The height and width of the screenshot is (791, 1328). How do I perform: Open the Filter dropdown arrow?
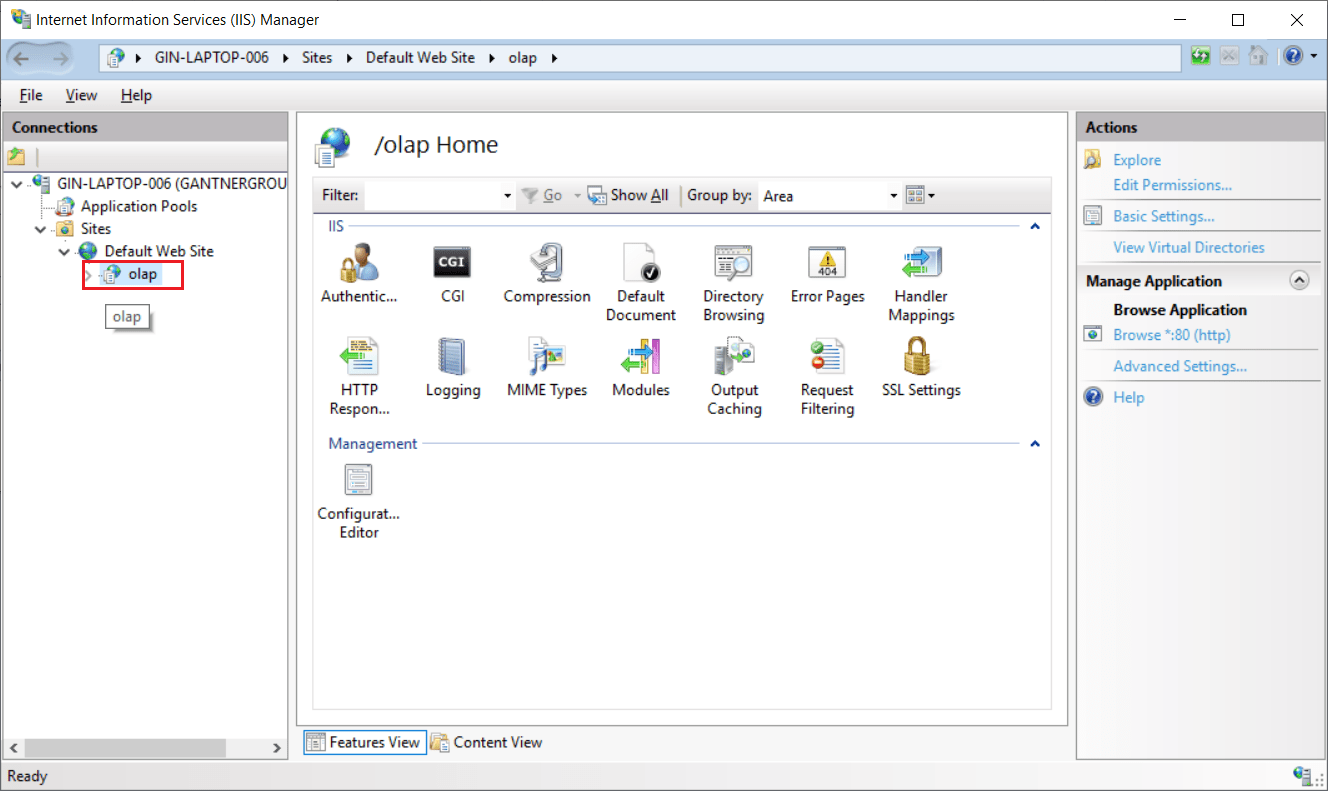(x=508, y=196)
